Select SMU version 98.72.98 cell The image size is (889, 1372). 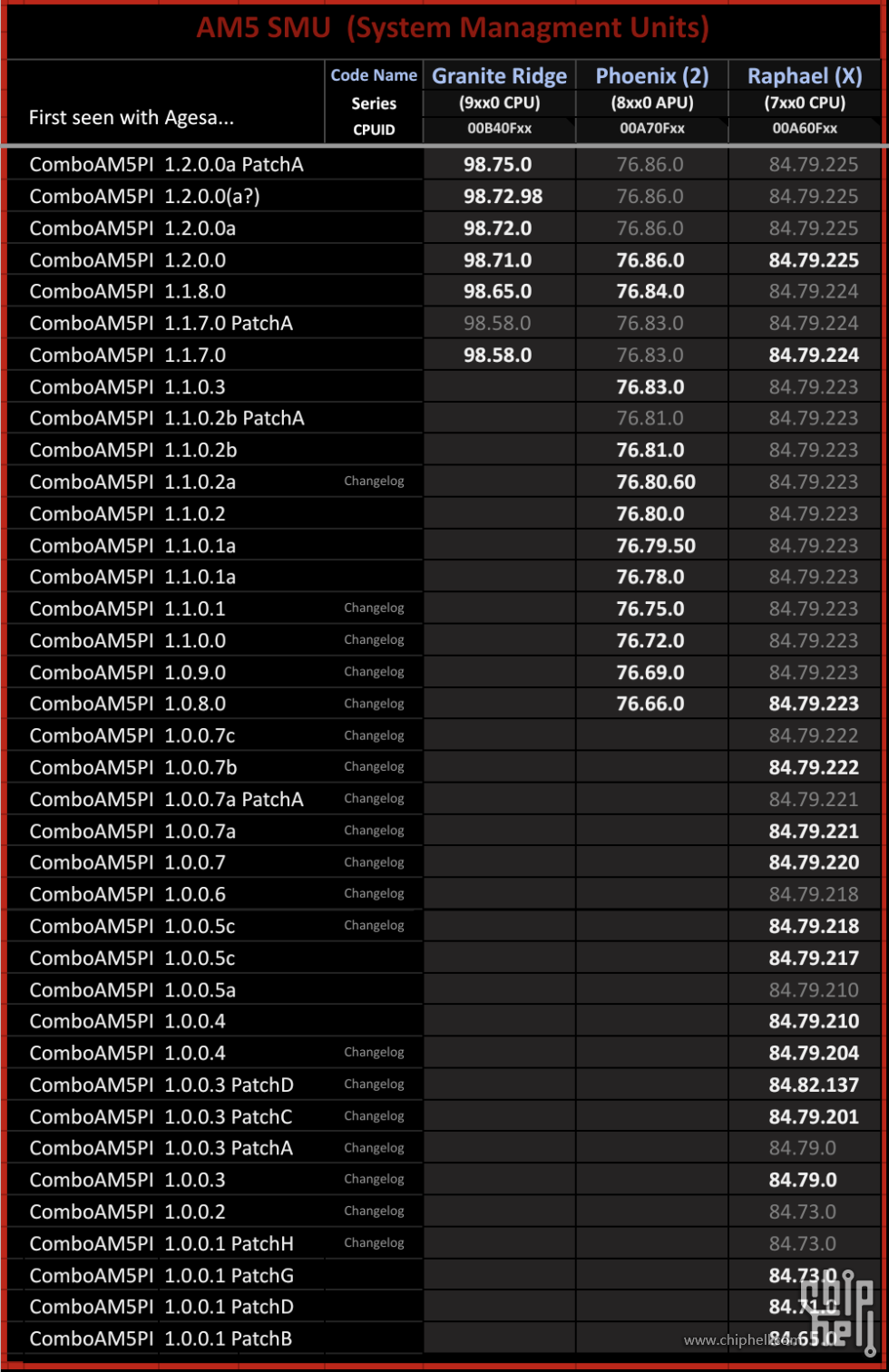[498, 197]
